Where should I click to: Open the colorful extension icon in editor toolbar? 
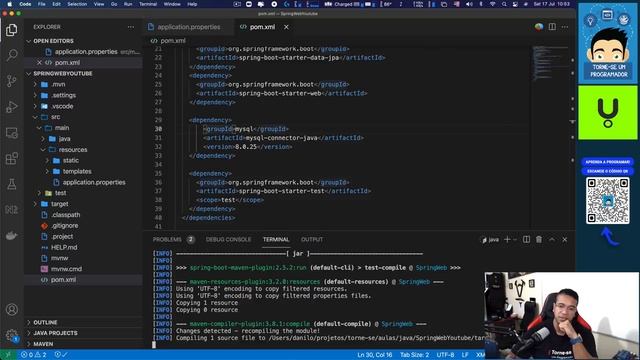pyautogui.click(x=539, y=27)
